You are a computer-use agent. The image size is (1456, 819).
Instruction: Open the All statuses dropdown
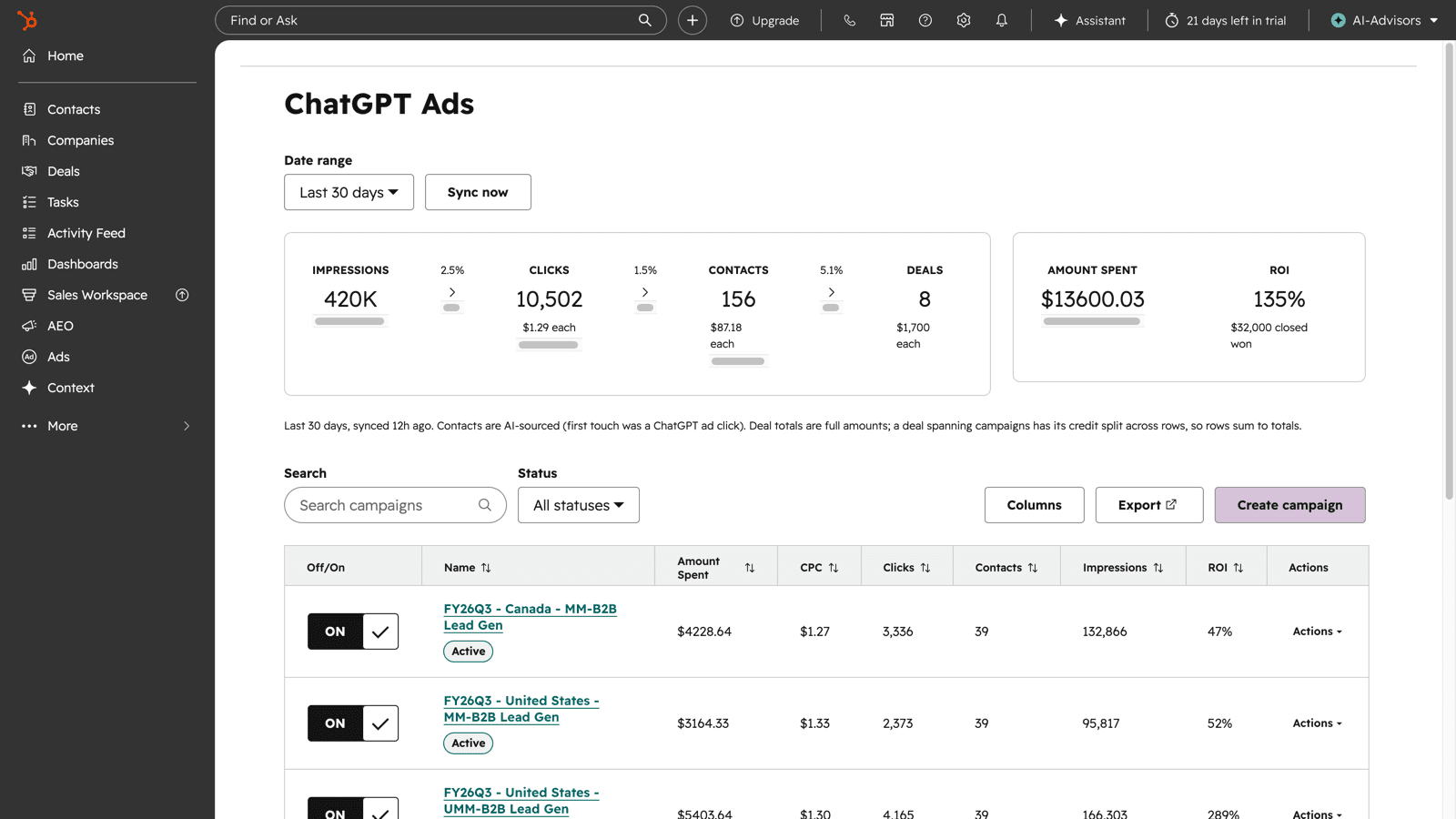579,505
